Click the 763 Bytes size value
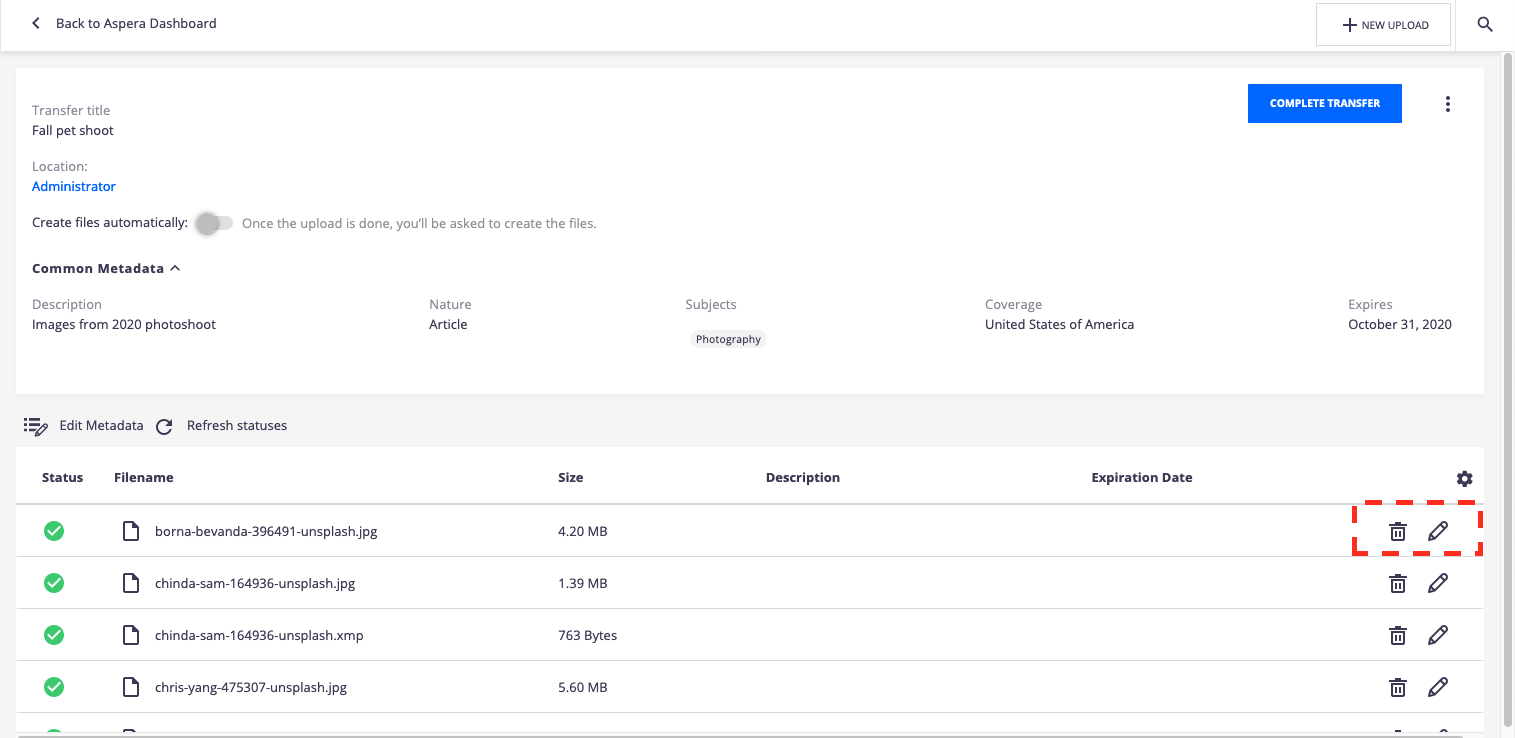The image size is (1515, 738). click(x=588, y=636)
